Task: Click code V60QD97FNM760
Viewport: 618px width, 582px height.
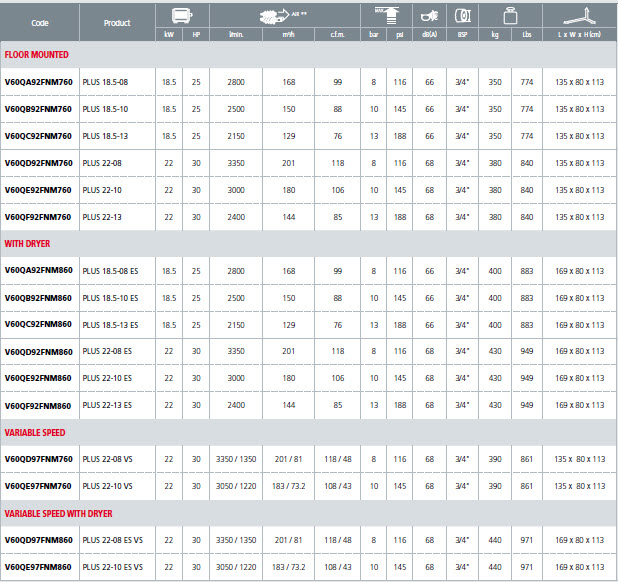Action: pos(39,459)
